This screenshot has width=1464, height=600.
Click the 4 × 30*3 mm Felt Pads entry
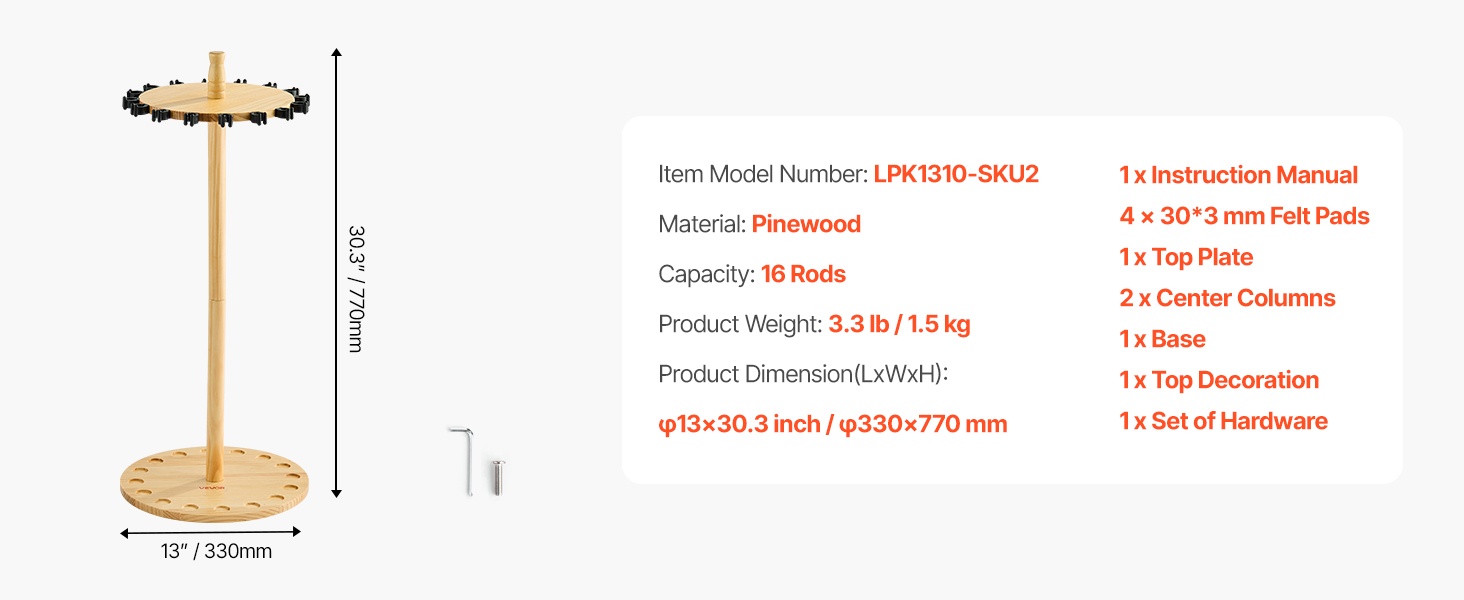pyautogui.click(x=1244, y=216)
